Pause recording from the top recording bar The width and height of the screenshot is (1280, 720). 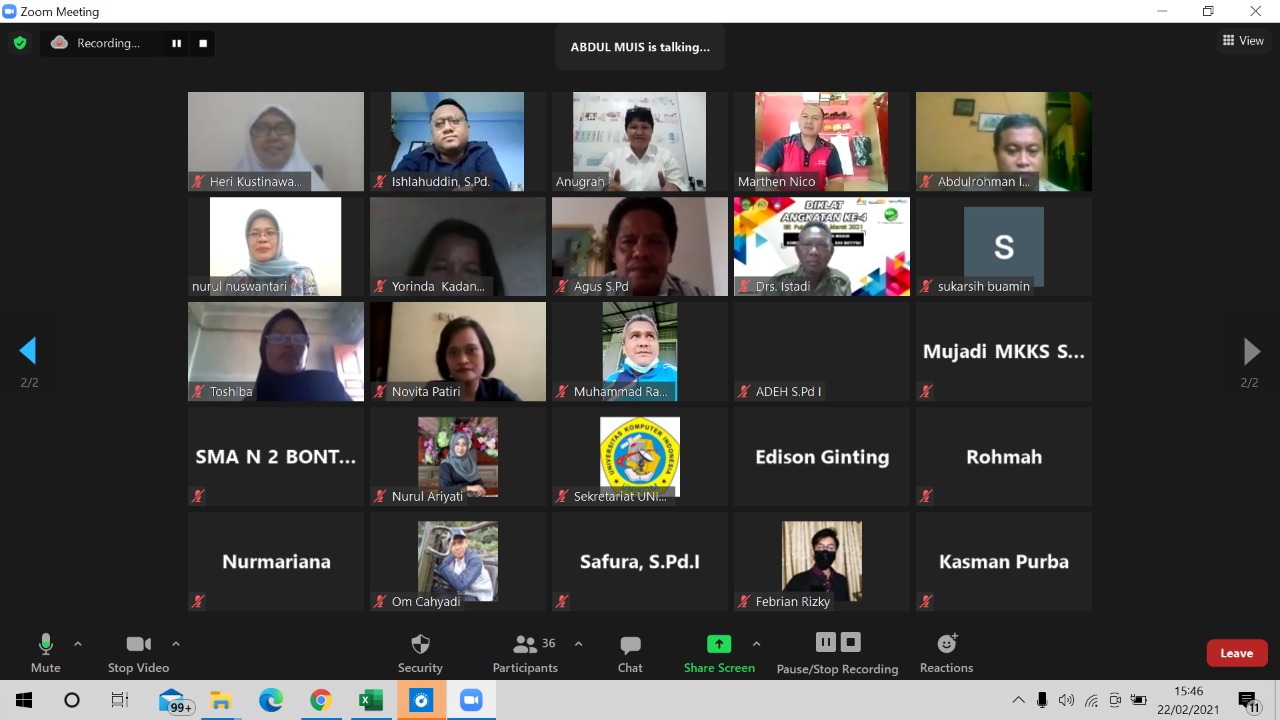coord(177,43)
